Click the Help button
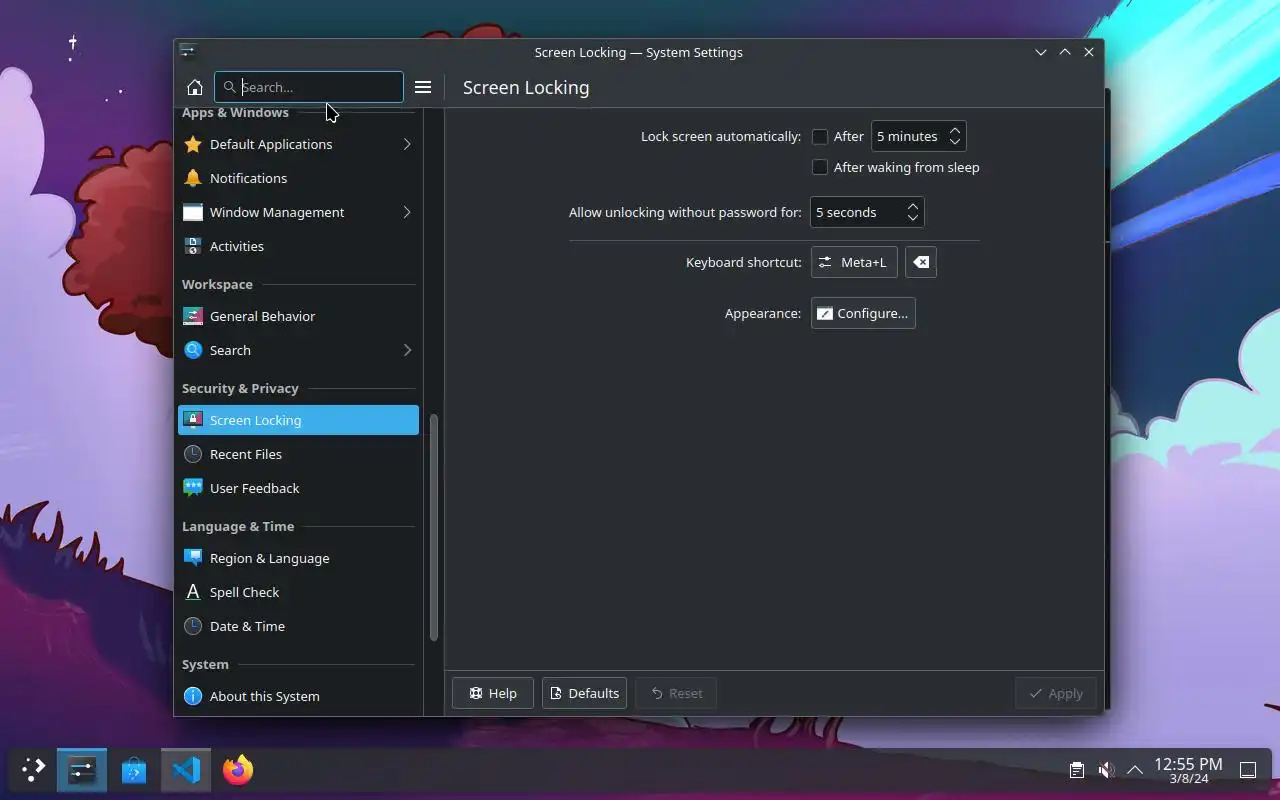Image resolution: width=1280 pixels, height=800 pixels. click(x=493, y=693)
